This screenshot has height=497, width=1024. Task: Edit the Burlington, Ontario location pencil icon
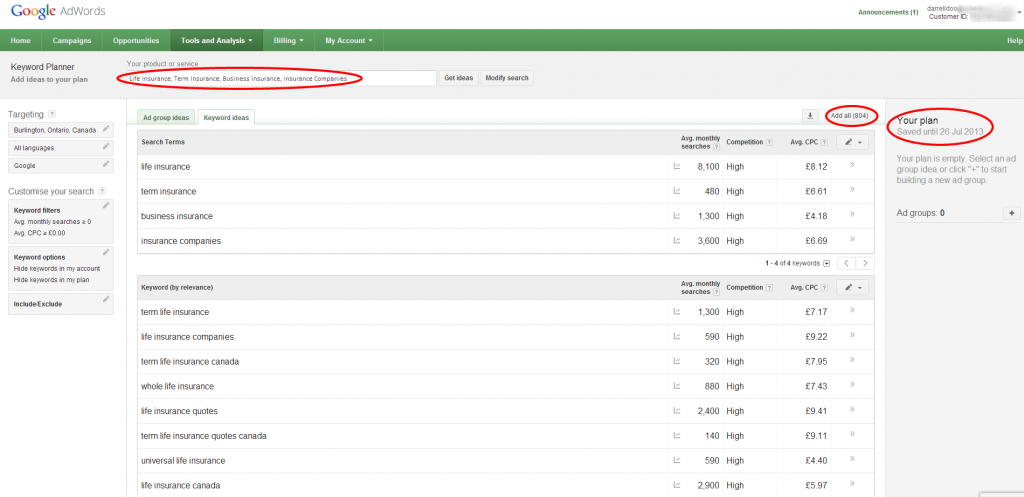pos(106,129)
